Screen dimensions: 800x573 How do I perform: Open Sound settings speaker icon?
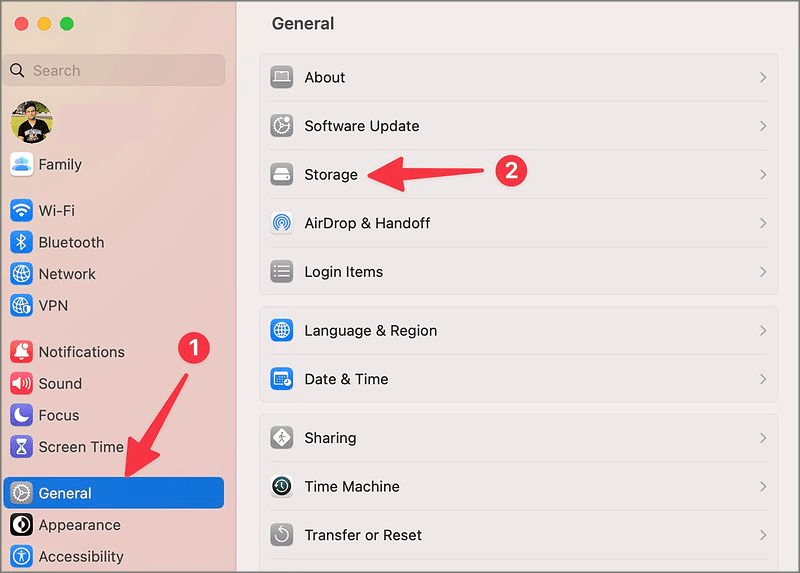tap(22, 383)
